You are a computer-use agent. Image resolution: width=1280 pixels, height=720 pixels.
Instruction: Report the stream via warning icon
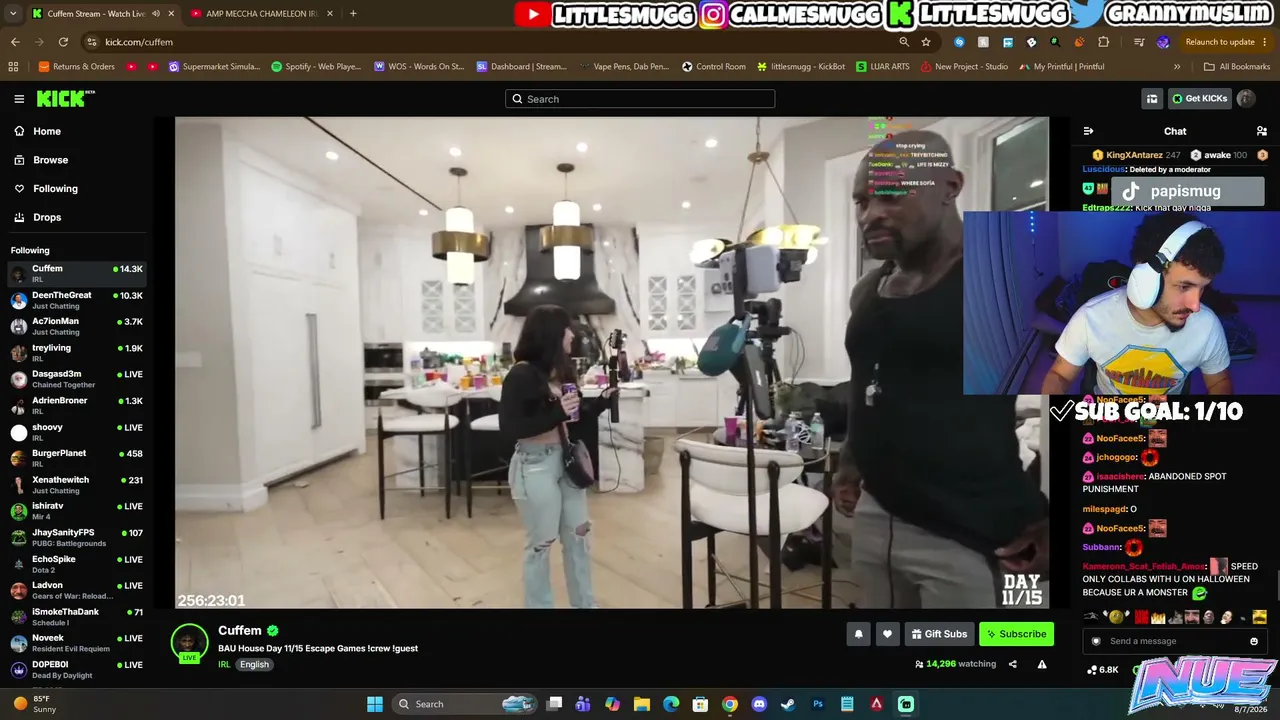[1042, 664]
